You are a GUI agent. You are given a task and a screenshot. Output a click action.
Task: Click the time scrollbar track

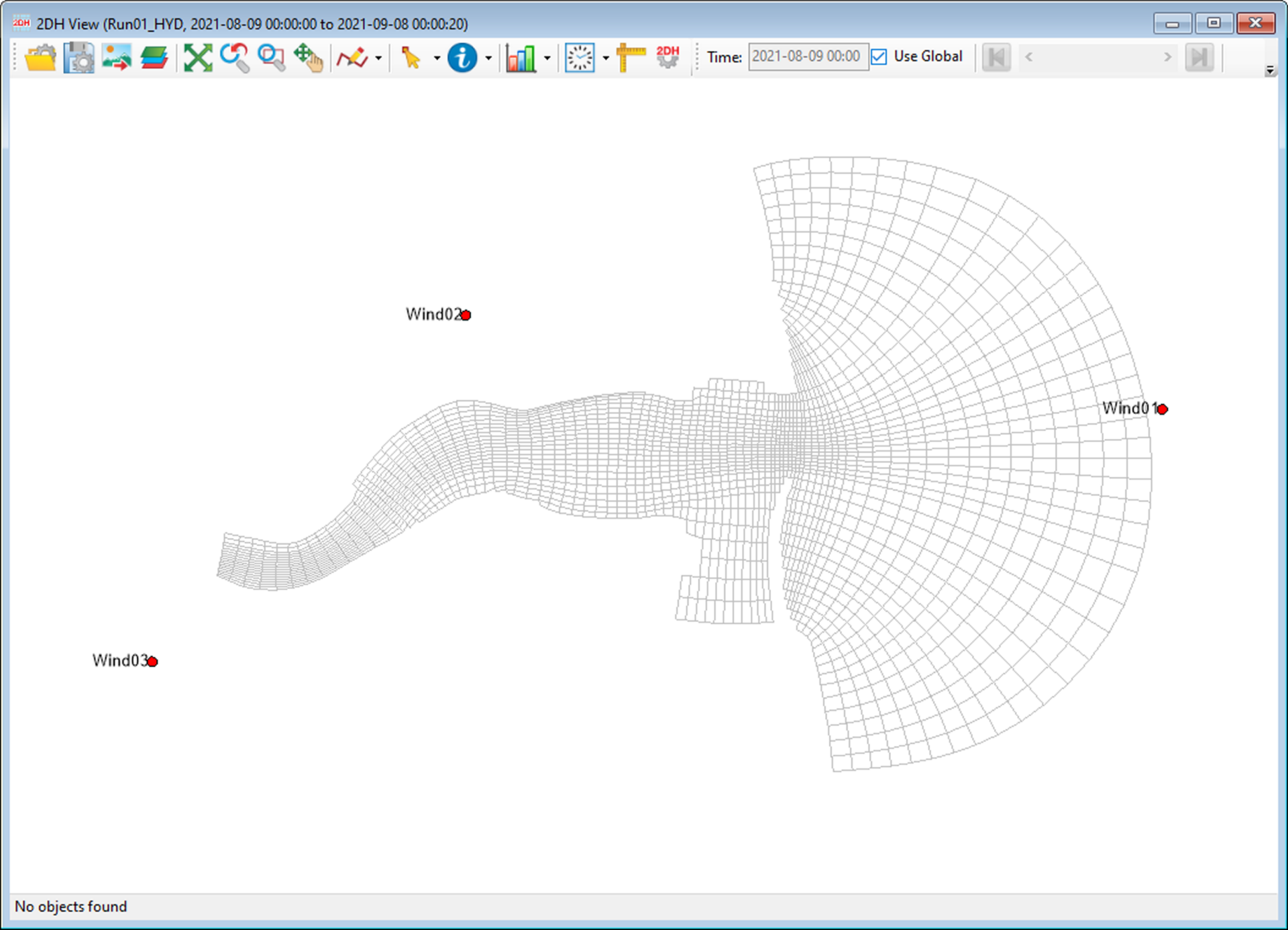coord(1100,57)
